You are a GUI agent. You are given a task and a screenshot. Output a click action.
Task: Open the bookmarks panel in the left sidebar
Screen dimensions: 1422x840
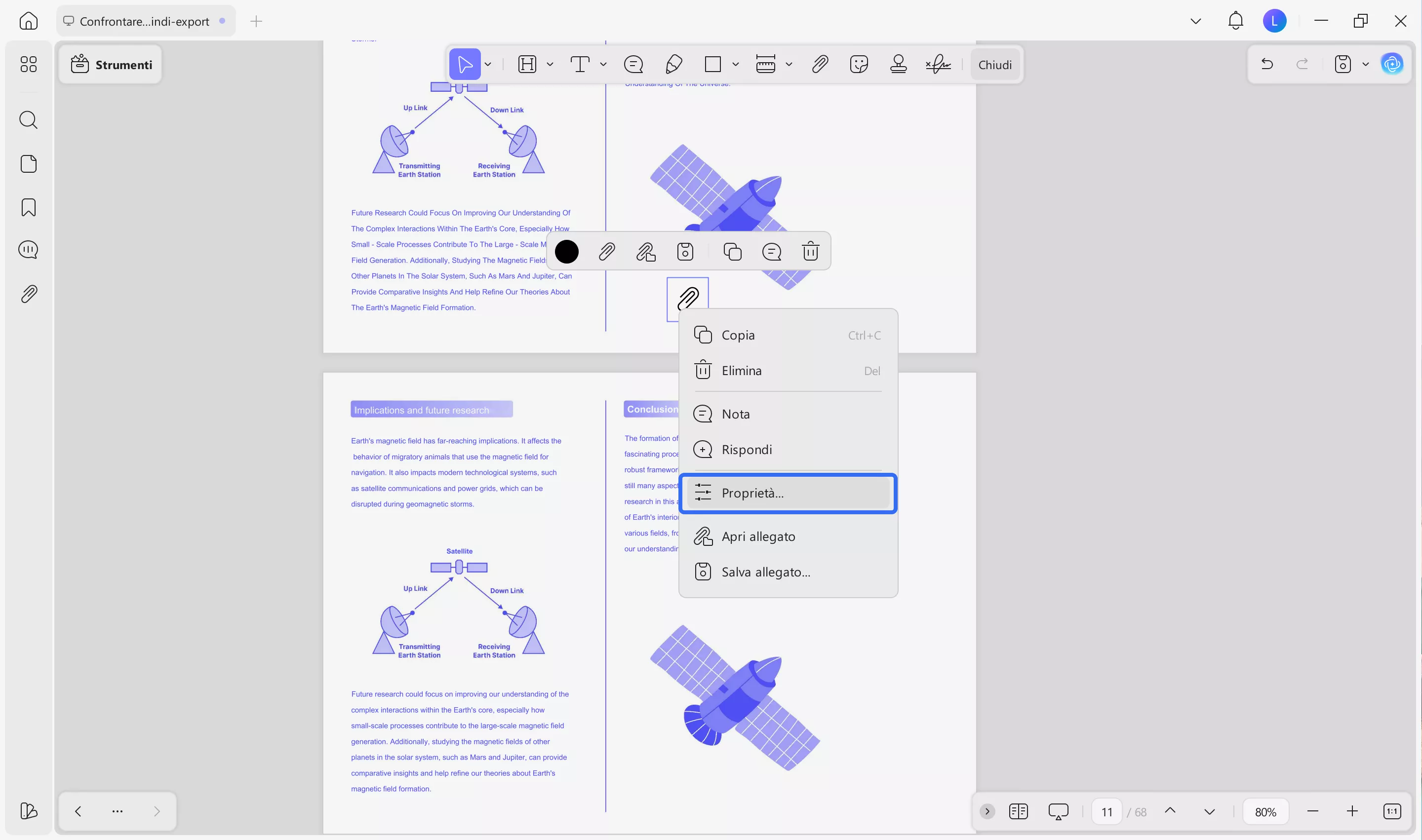[x=28, y=207]
